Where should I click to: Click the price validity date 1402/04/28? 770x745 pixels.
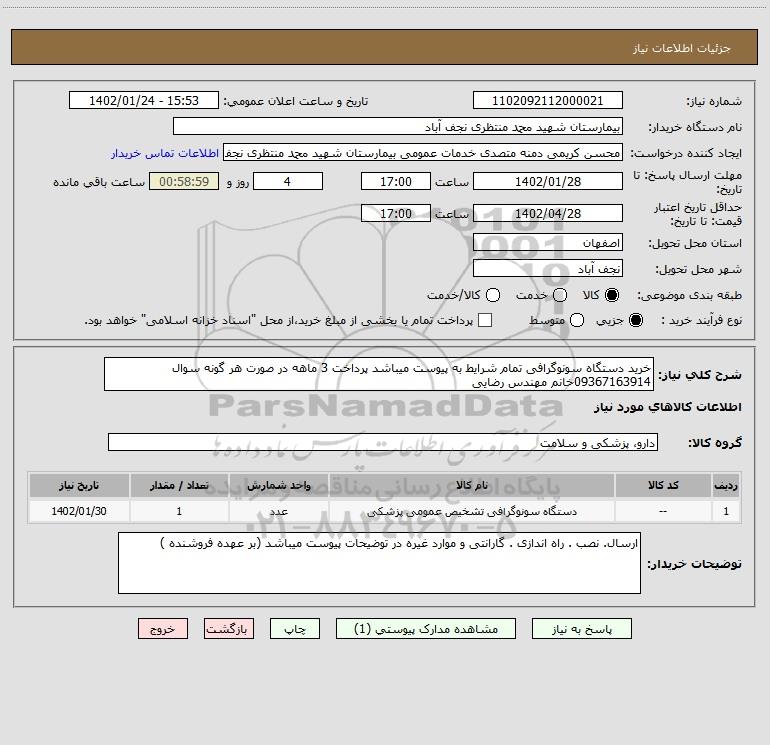pos(548,213)
